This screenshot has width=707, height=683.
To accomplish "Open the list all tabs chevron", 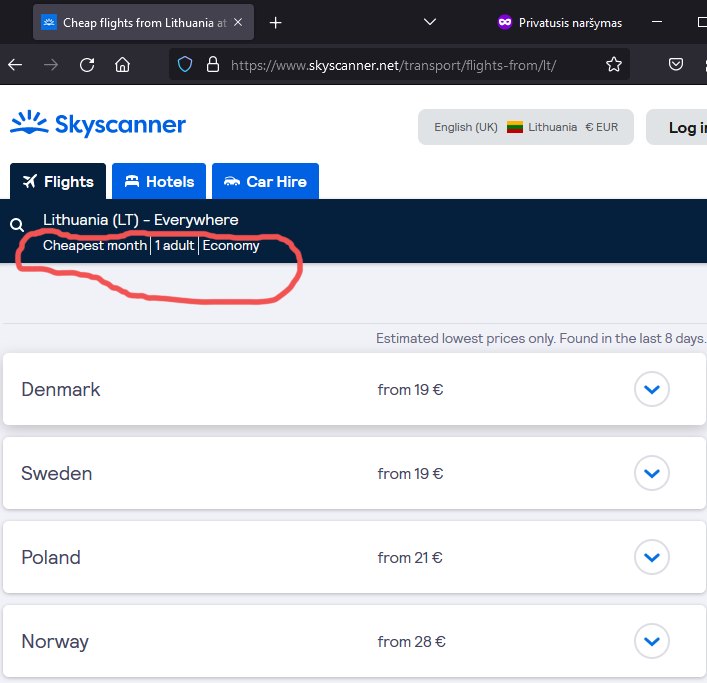I will coord(430,22).
